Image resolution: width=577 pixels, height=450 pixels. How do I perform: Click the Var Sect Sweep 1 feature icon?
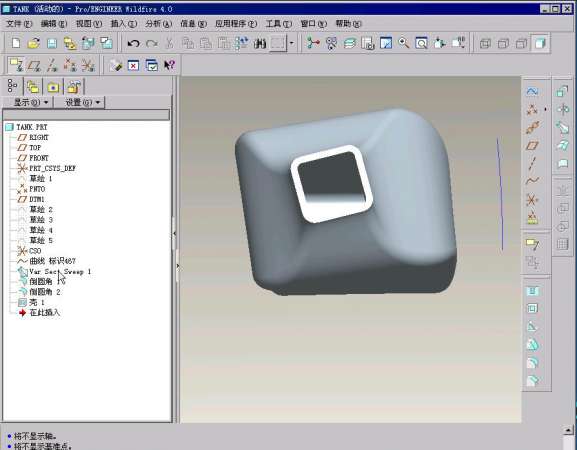tap(22, 272)
